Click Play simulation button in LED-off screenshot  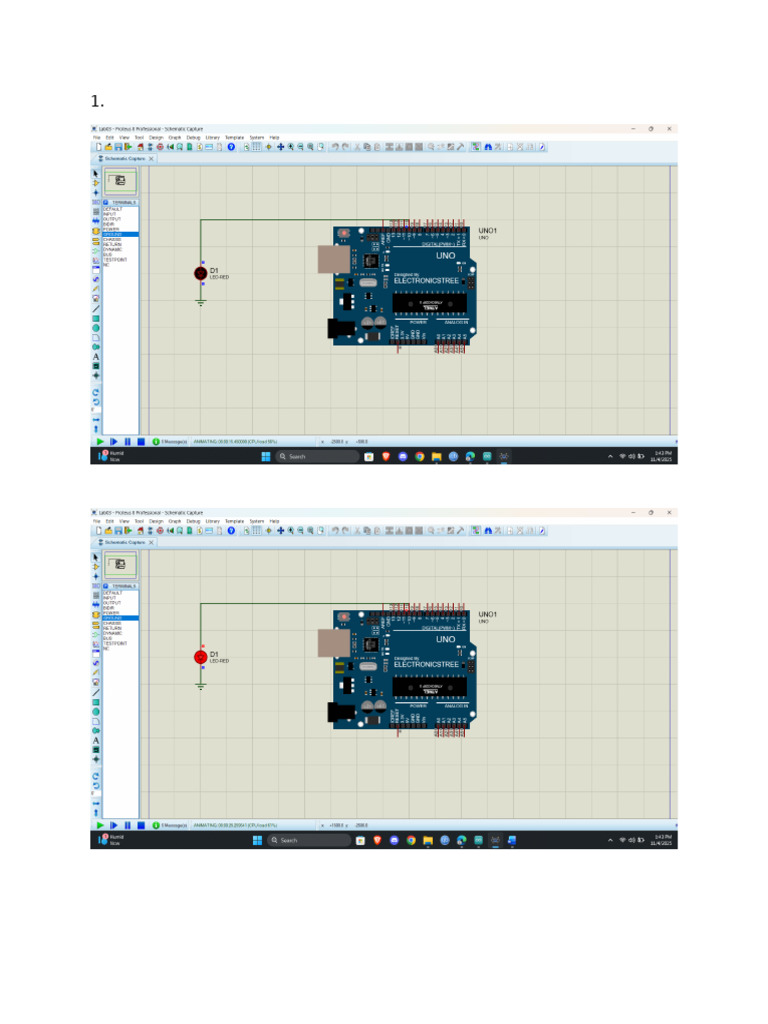tap(100, 441)
